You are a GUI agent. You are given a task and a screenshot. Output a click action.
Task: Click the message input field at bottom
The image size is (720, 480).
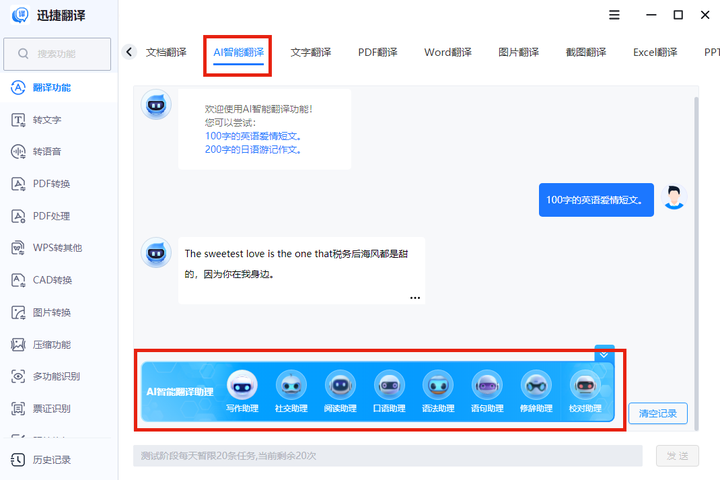click(388, 456)
